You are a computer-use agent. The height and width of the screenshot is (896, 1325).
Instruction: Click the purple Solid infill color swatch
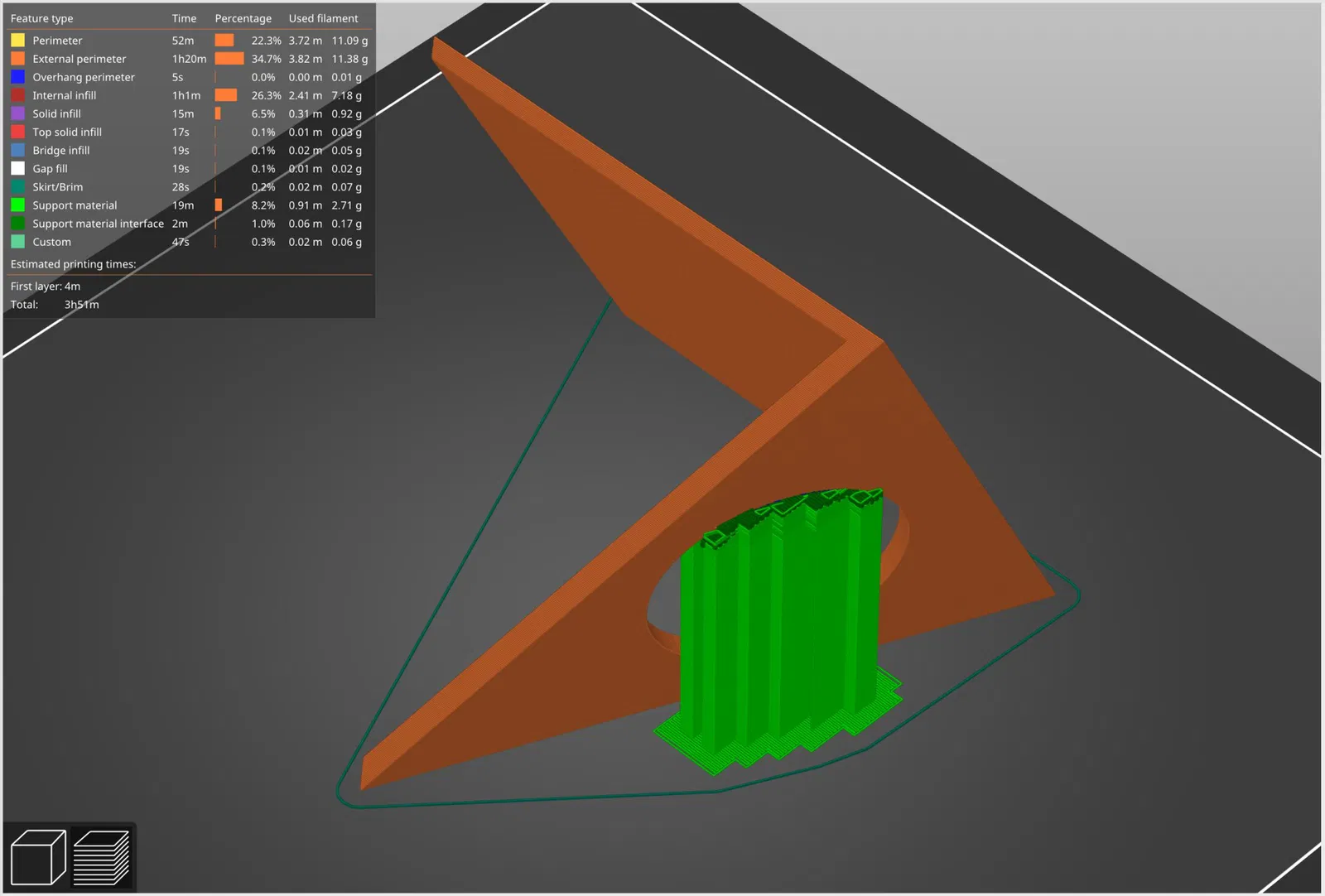[x=17, y=113]
